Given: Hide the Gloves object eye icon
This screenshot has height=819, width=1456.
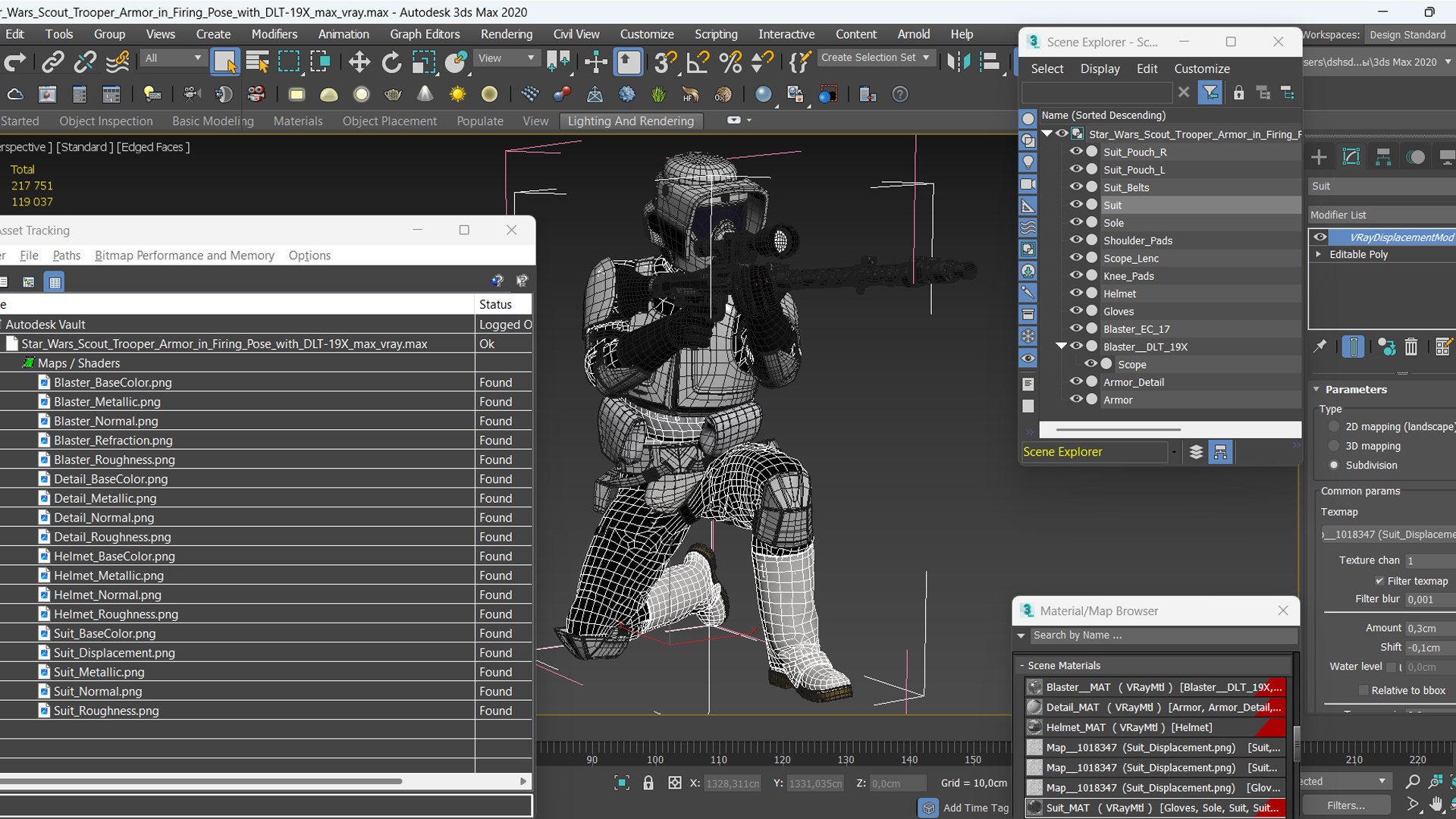Looking at the screenshot, I should coord(1075,311).
